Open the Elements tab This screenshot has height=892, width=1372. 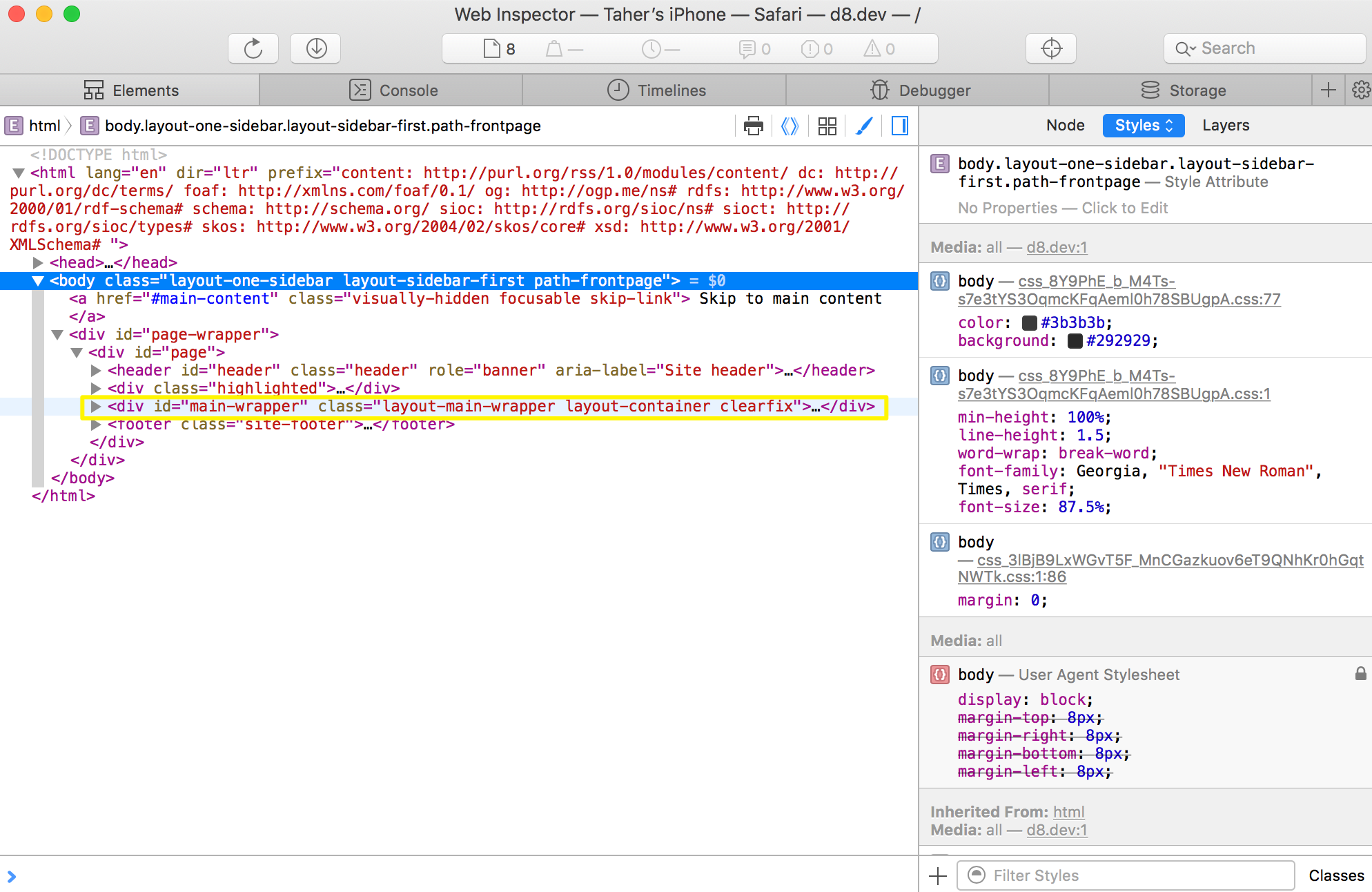click(x=130, y=90)
